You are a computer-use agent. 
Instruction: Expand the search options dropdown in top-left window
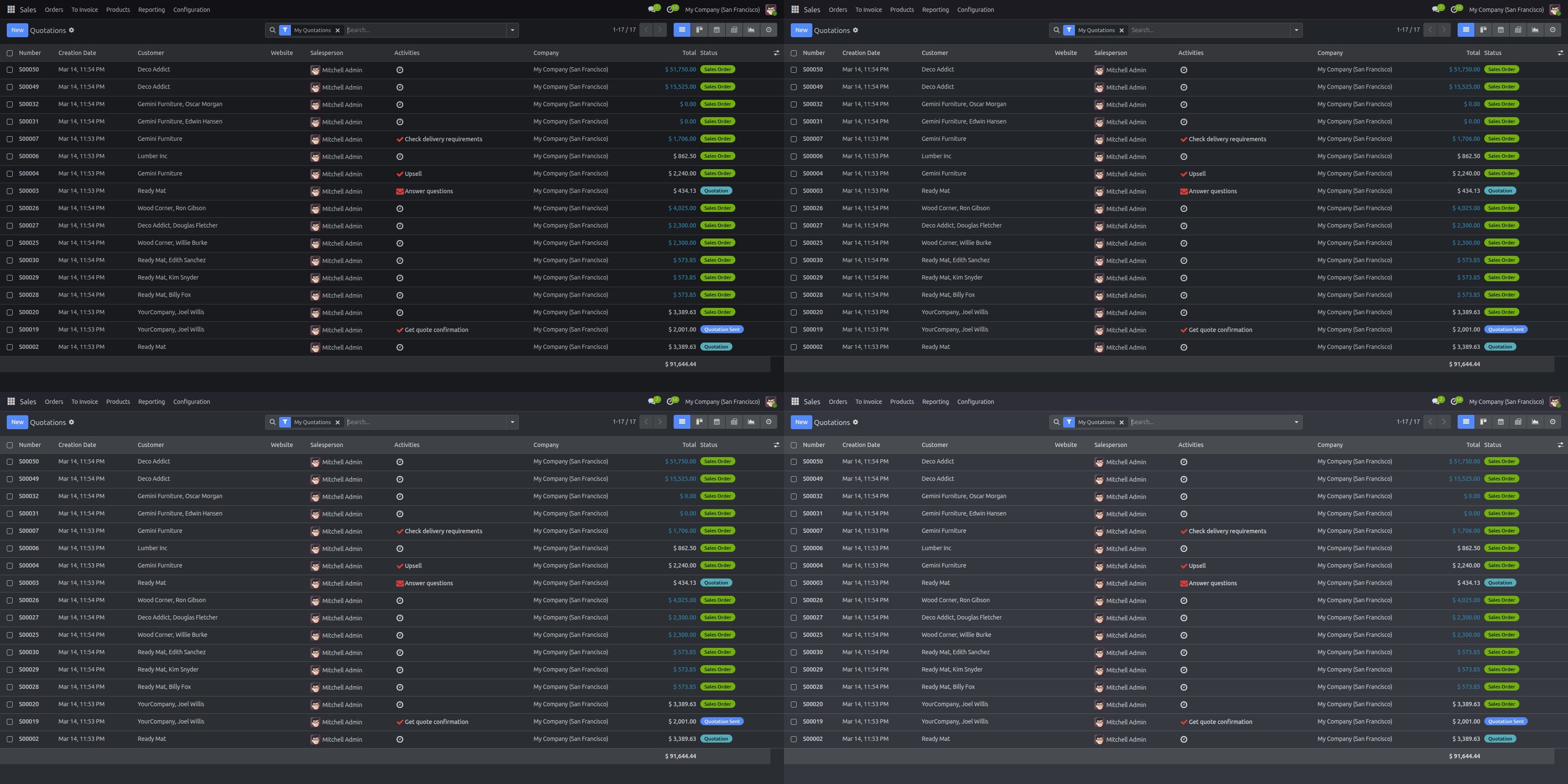[x=513, y=30]
